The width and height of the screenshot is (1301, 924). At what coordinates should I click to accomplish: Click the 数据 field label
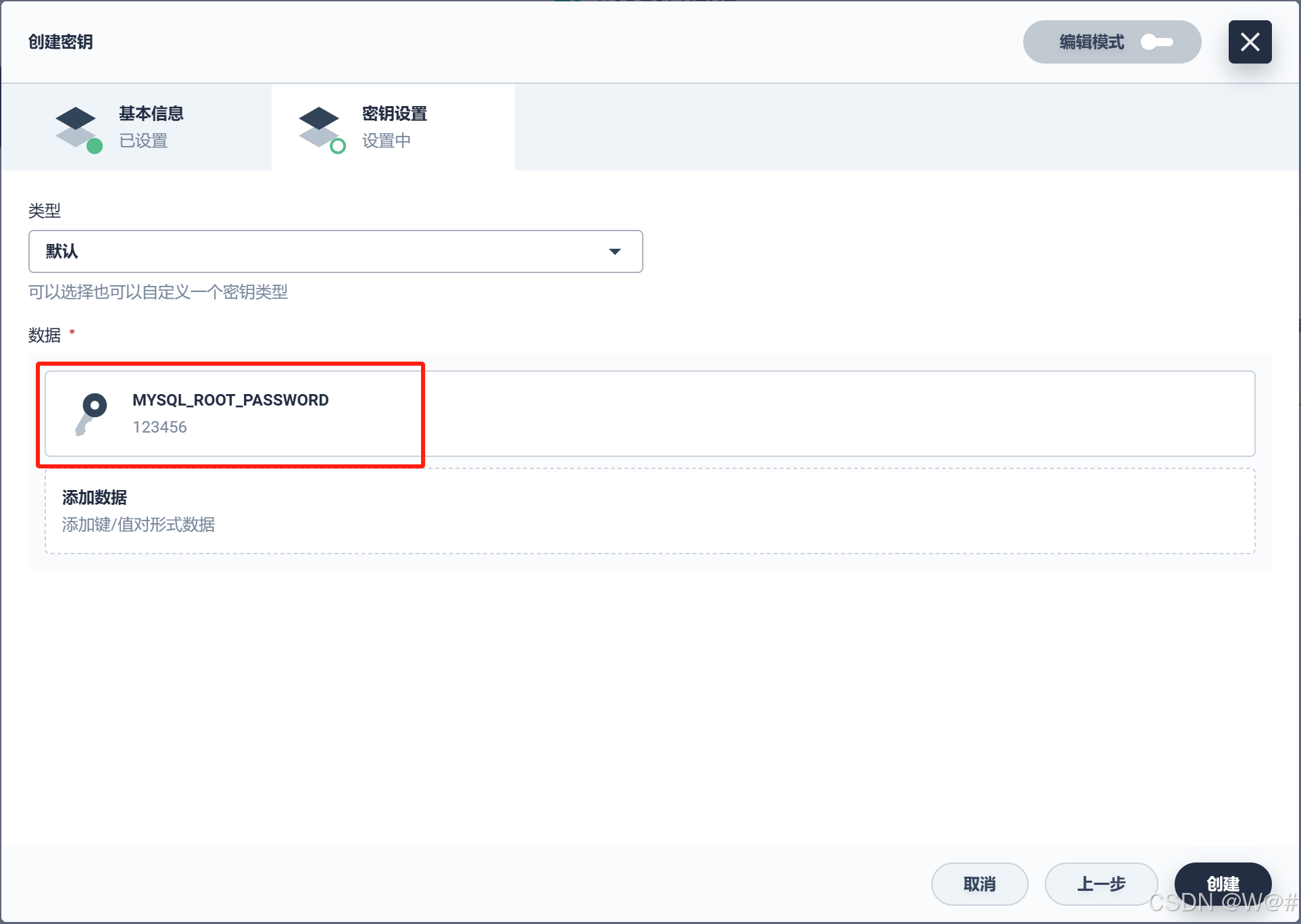coord(45,335)
